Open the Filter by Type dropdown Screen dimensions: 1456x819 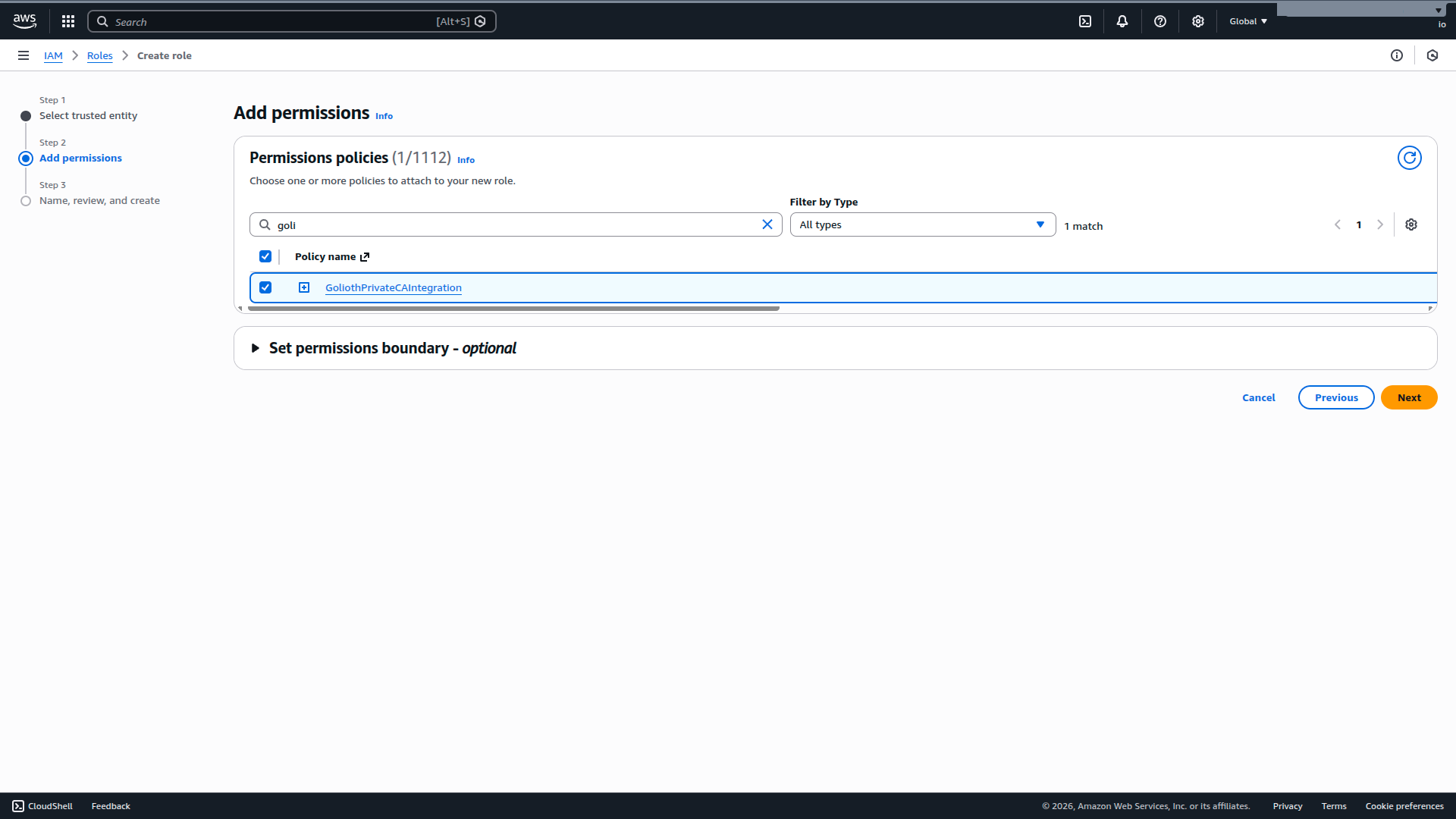(x=922, y=224)
